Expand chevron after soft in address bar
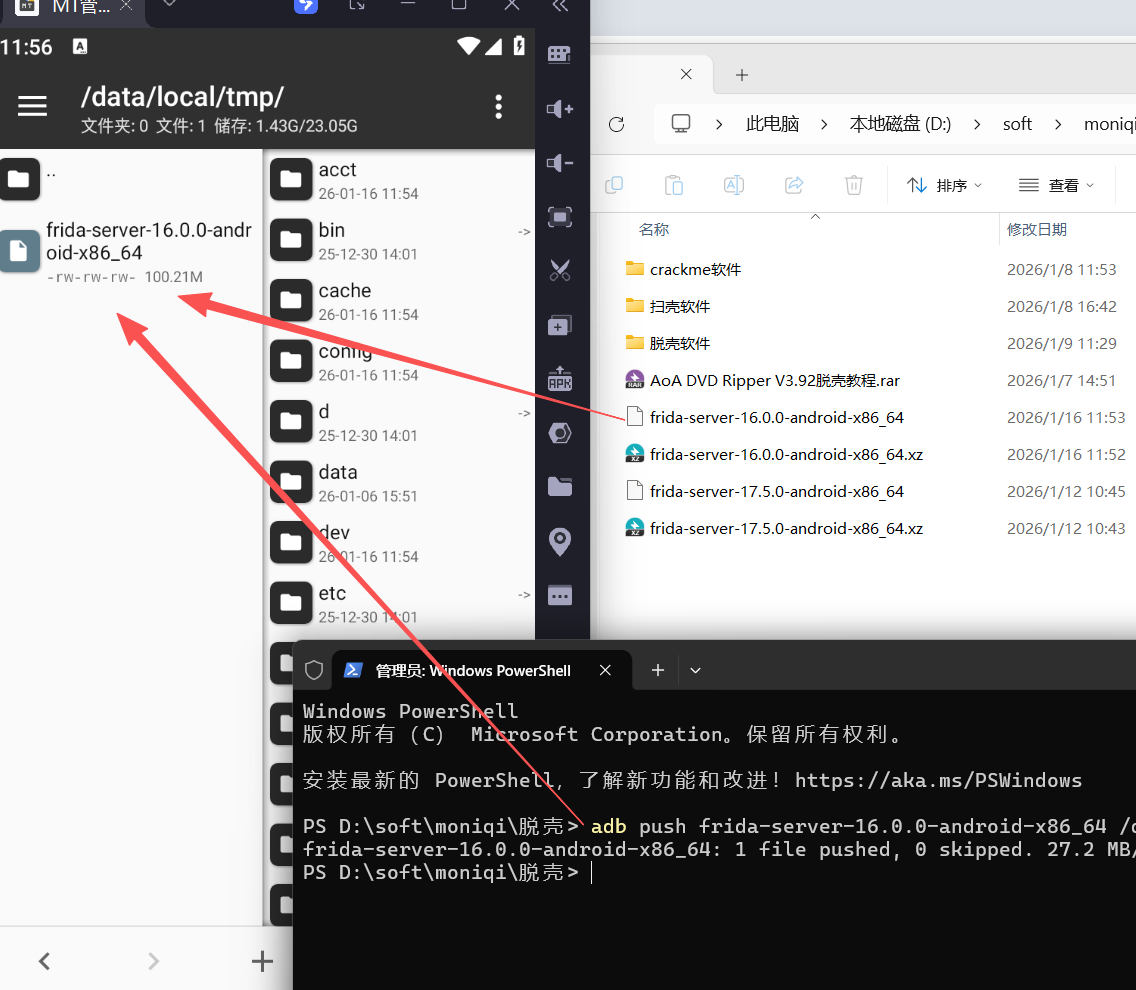Viewport: 1136px width, 990px height. (1058, 125)
